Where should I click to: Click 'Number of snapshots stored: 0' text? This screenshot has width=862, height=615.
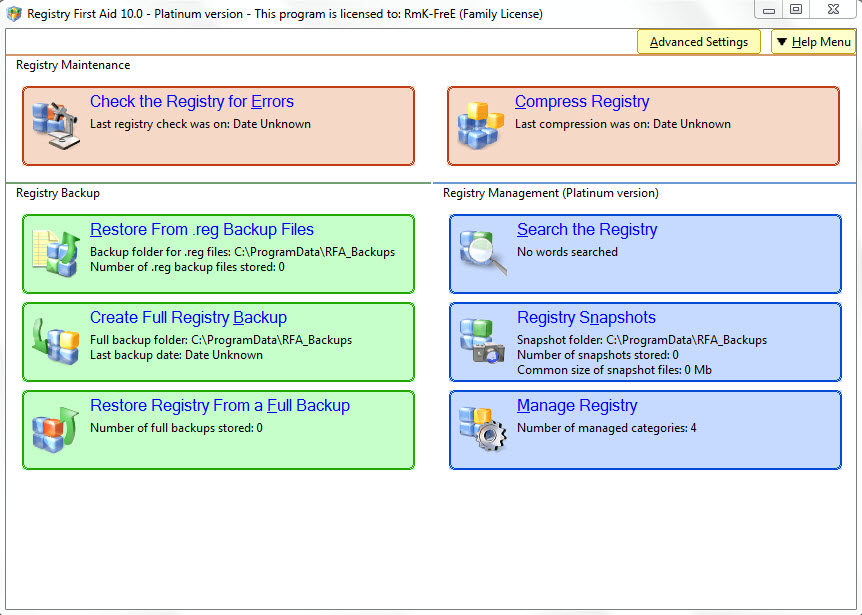pos(598,355)
